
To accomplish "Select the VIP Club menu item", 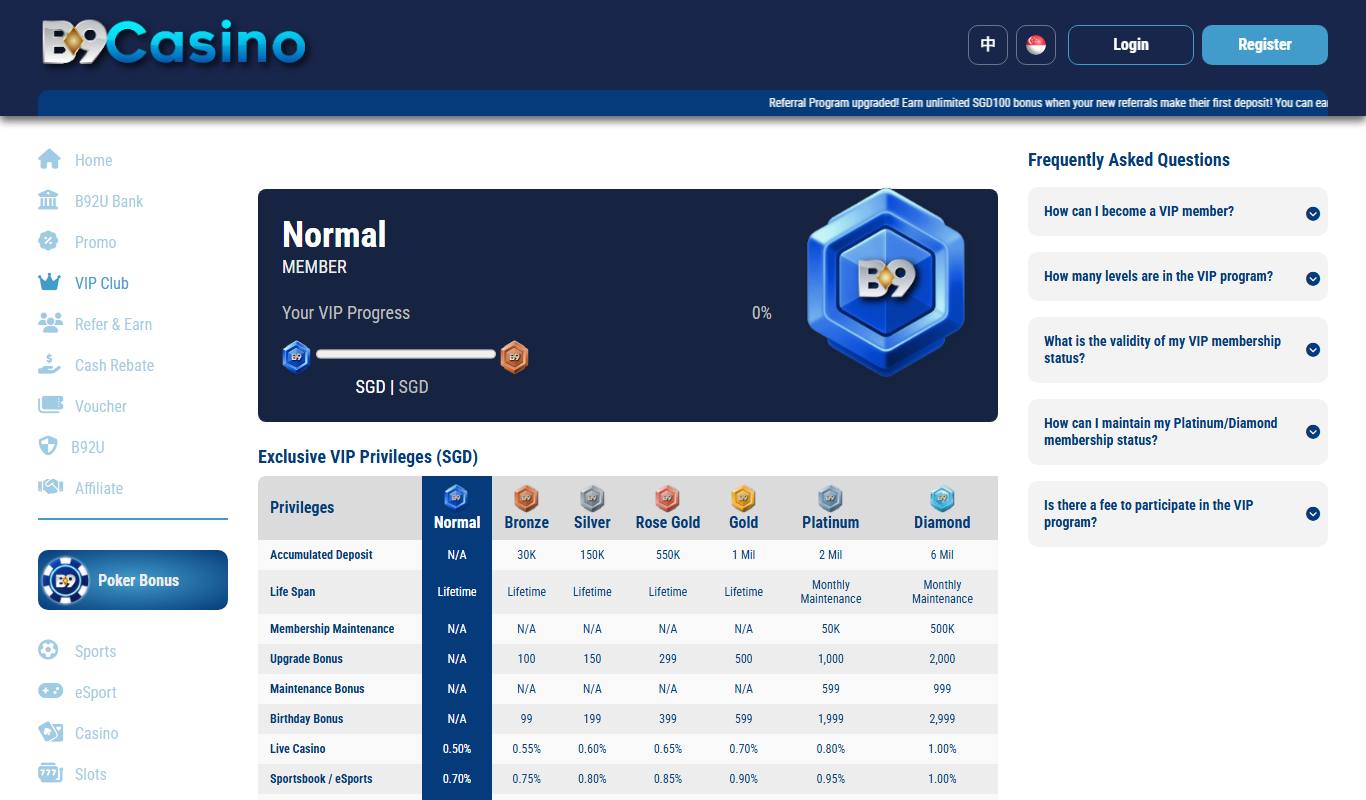I will 102,283.
